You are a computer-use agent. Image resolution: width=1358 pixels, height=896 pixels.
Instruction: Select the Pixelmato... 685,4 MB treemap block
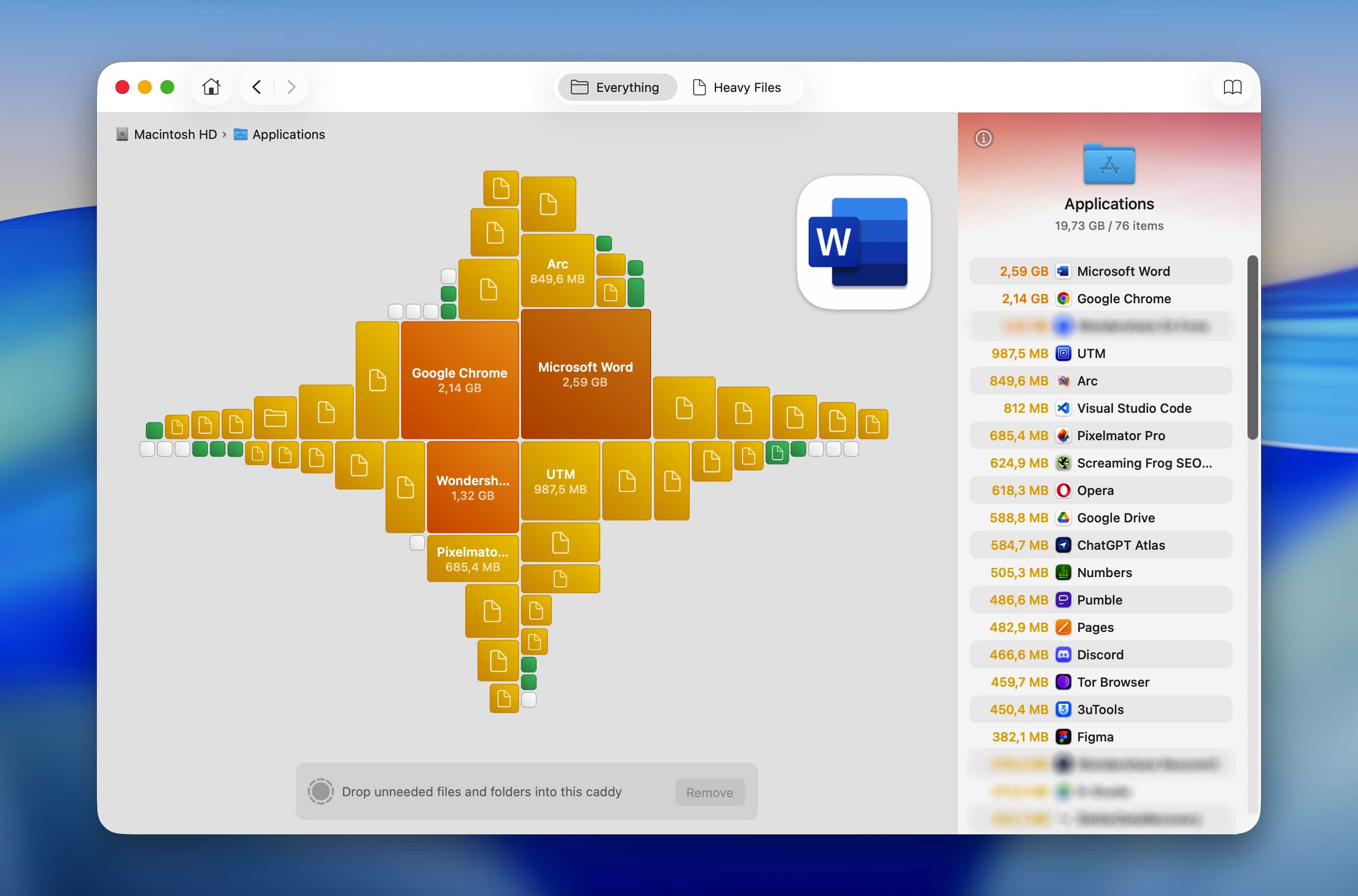(473, 558)
